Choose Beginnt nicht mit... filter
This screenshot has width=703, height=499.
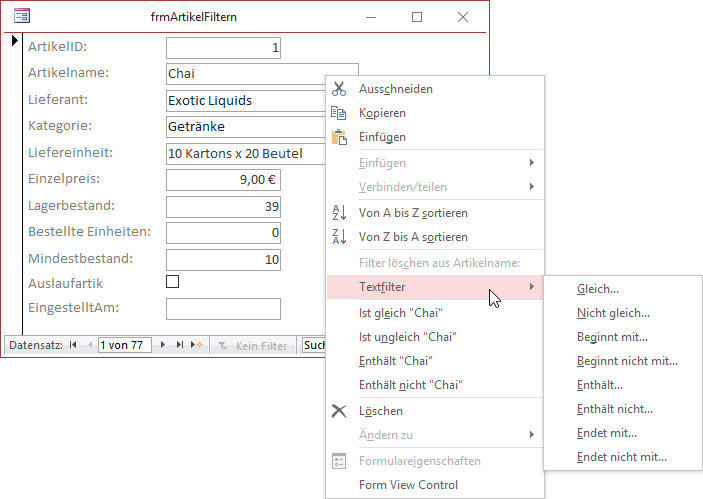tap(623, 361)
